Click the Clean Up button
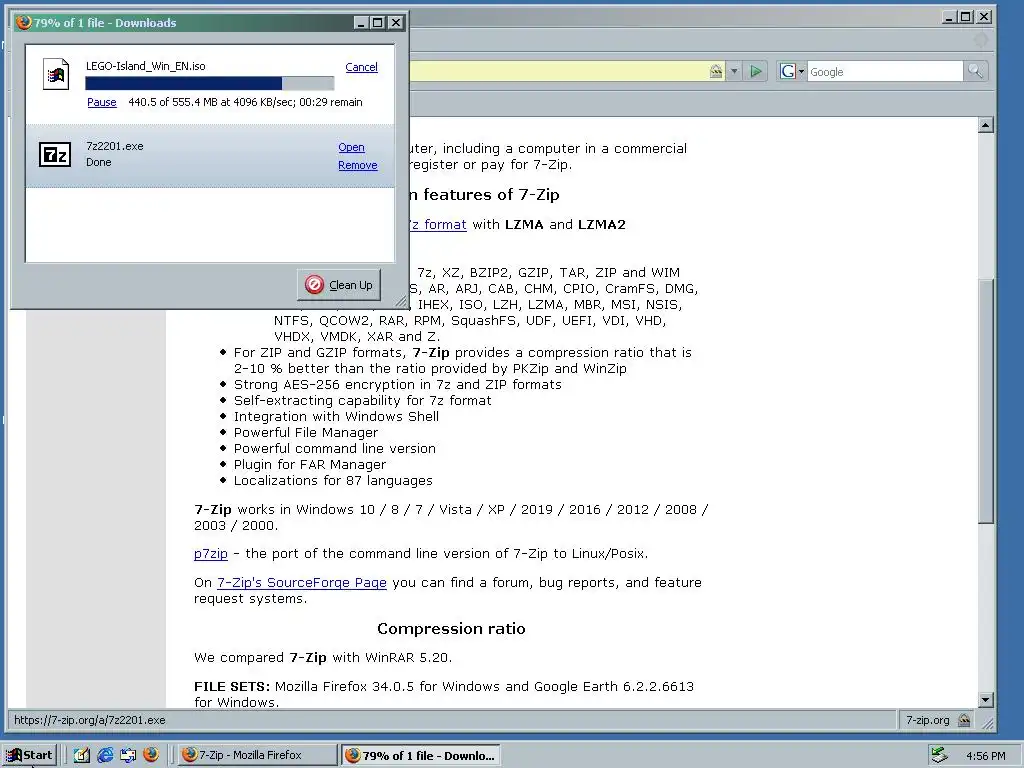Image resolution: width=1024 pixels, height=768 pixels. [x=339, y=285]
